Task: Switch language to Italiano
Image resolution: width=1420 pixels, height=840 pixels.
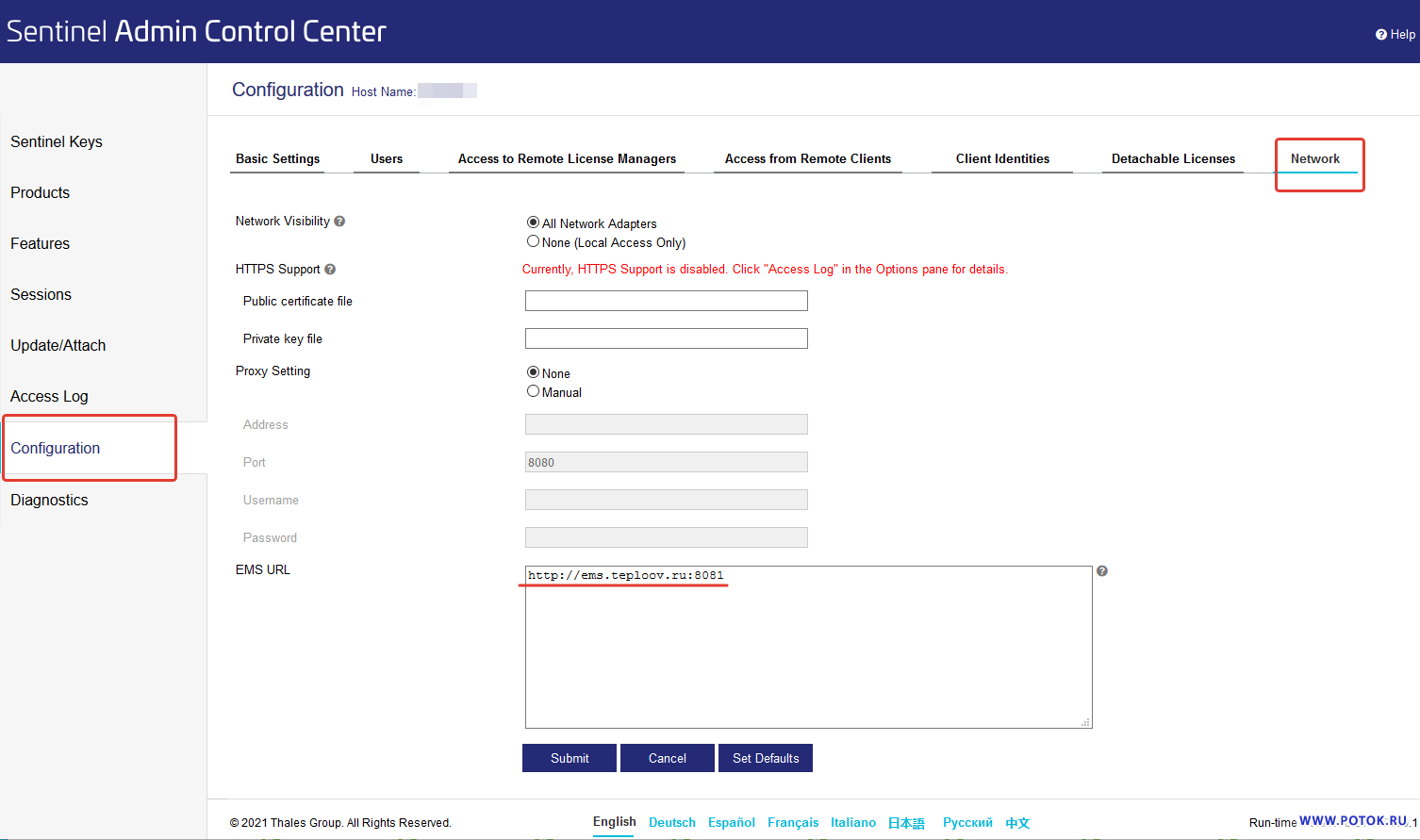Action: click(x=853, y=822)
